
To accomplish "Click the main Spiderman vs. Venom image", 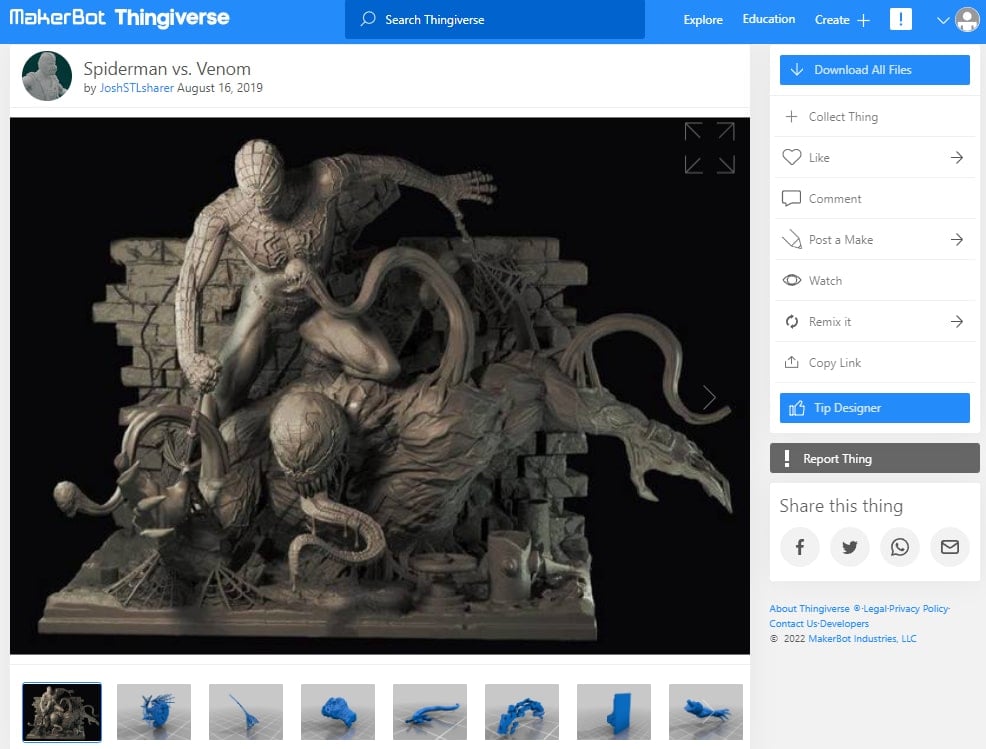I will coord(380,386).
